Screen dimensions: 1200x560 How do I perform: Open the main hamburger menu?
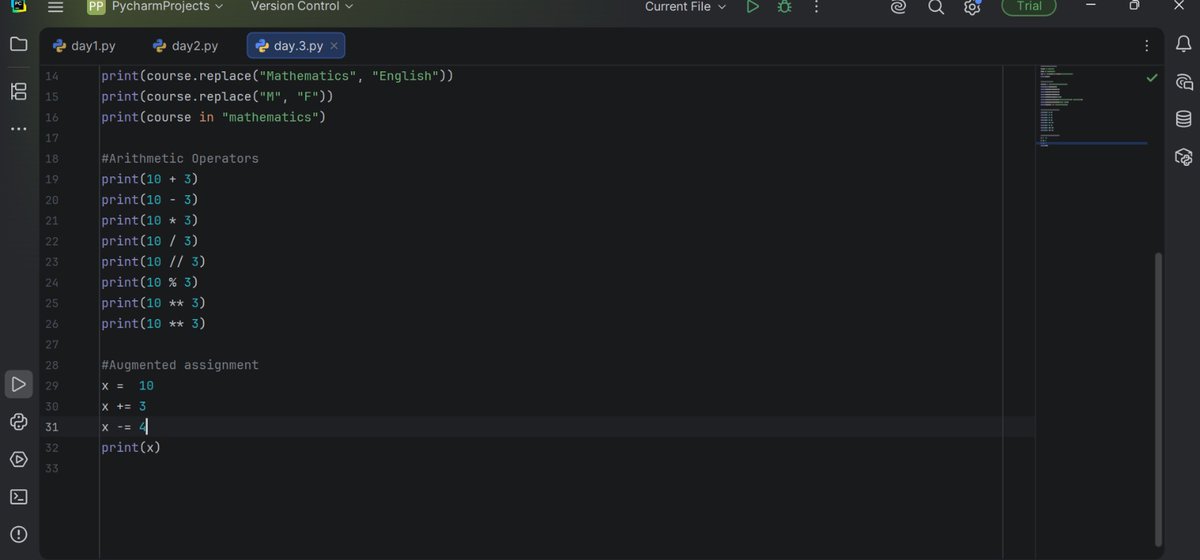click(56, 7)
